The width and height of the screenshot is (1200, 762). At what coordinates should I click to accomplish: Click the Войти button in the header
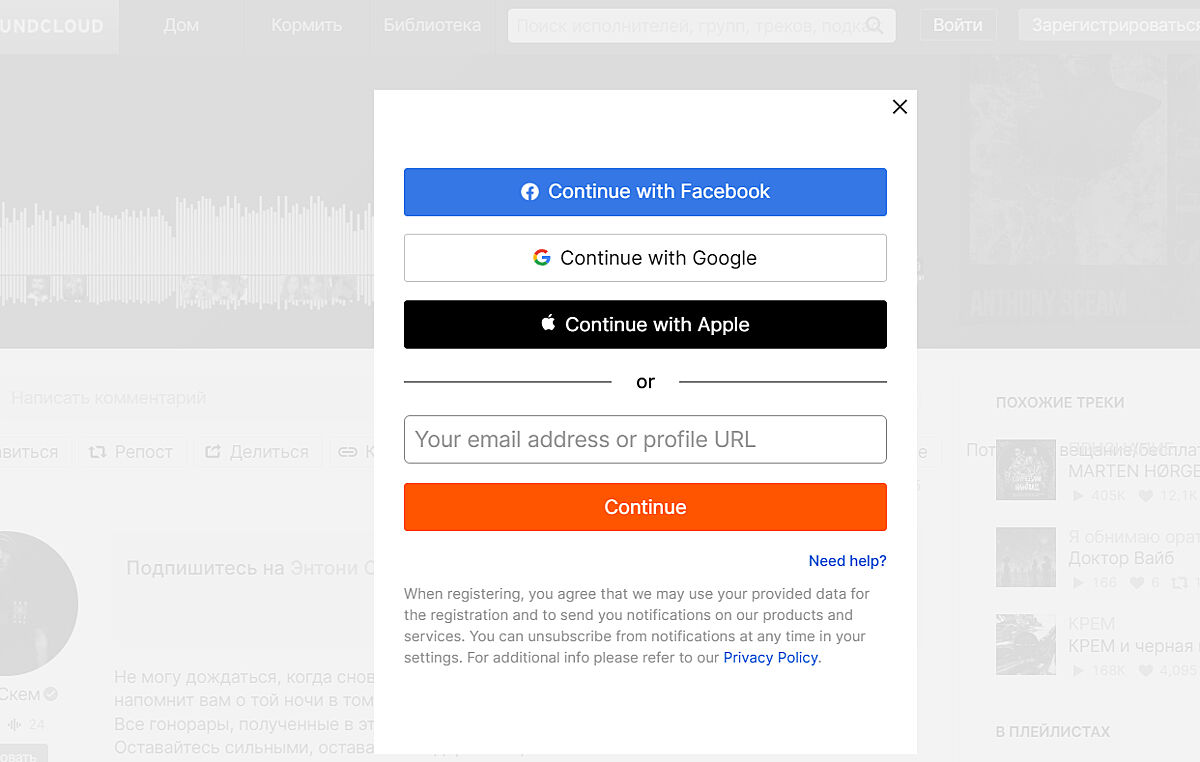click(957, 26)
